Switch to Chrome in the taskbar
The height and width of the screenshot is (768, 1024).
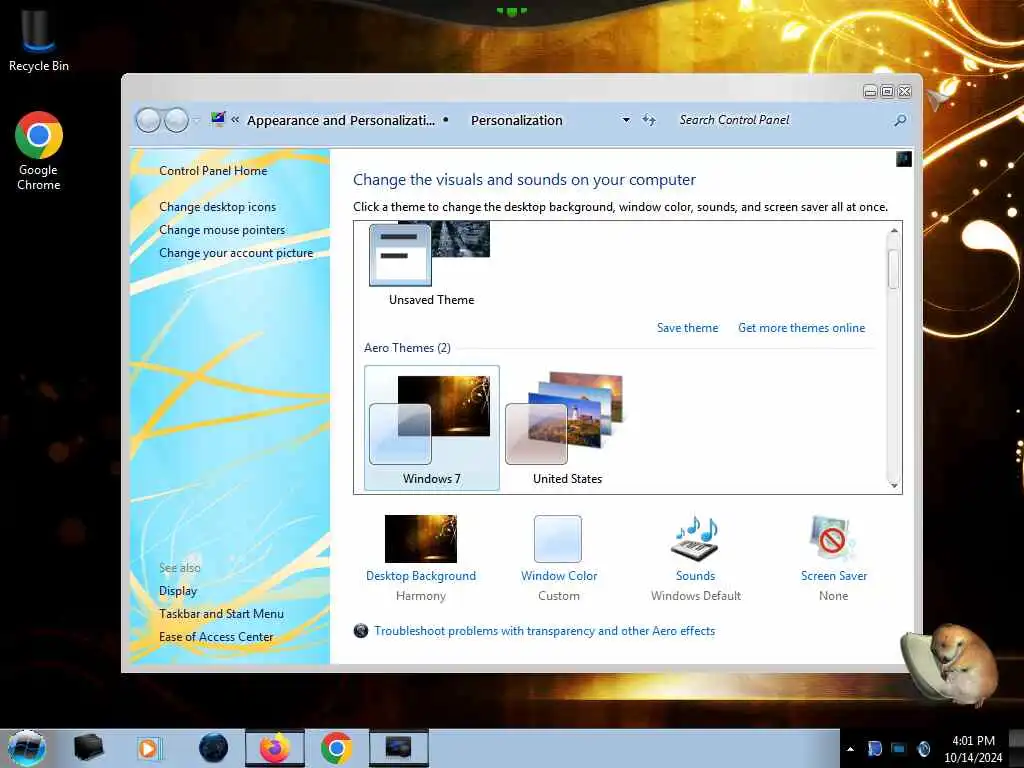(x=336, y=748)
